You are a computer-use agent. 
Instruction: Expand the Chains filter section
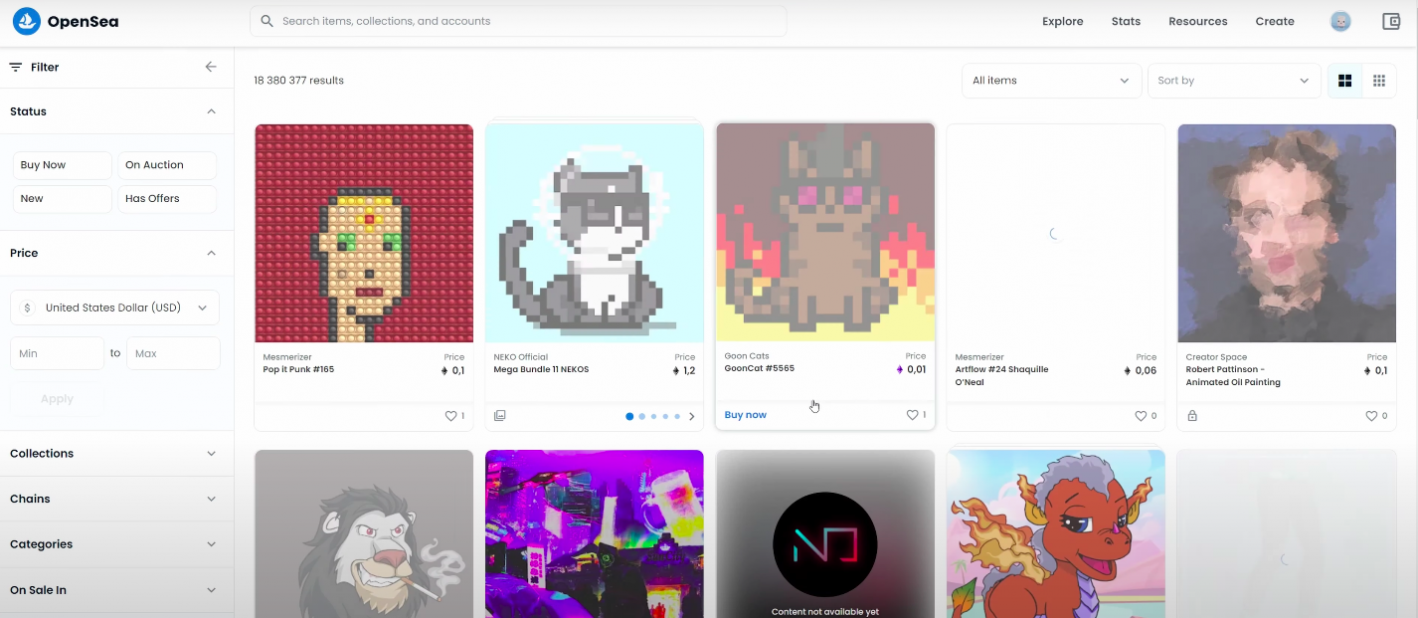pos(117,499)
